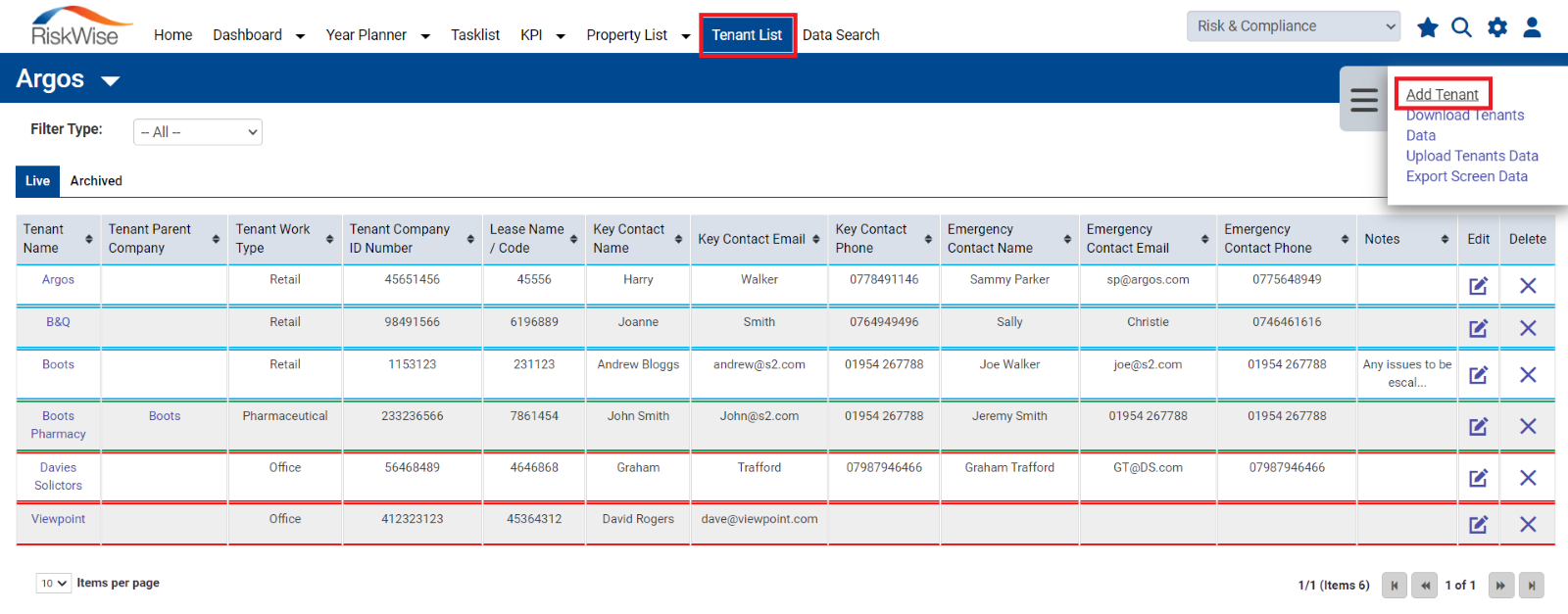Switch to the Archived tab

(96, 181)
